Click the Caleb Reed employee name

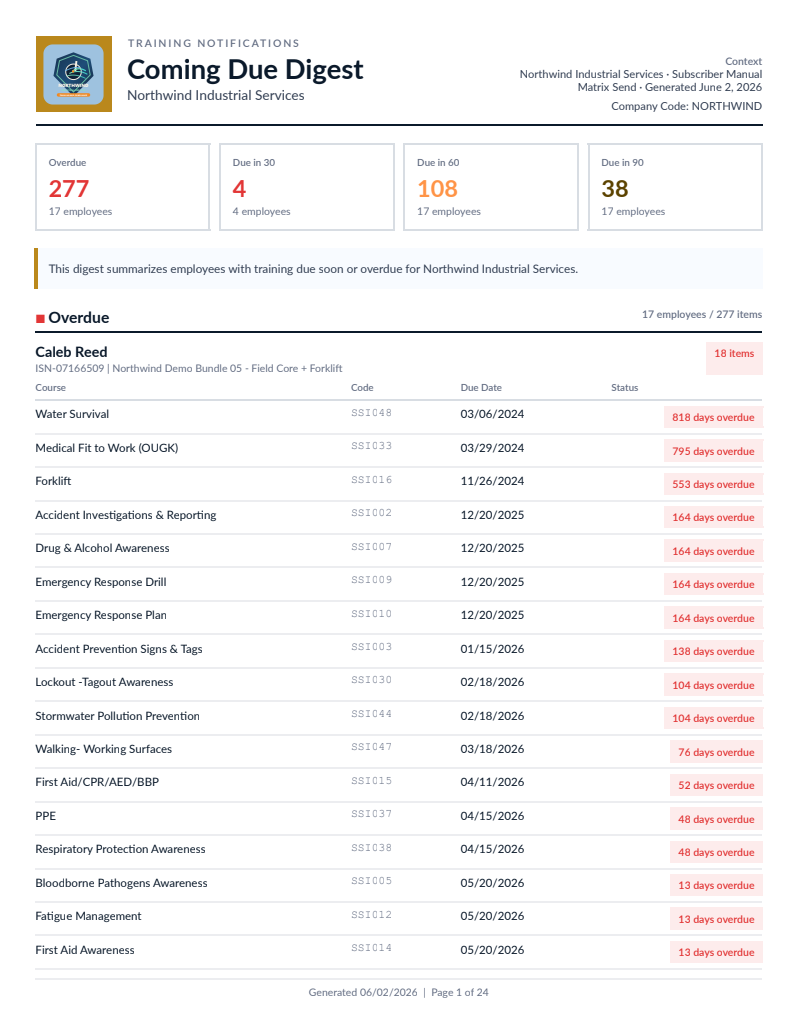(71, 352)
